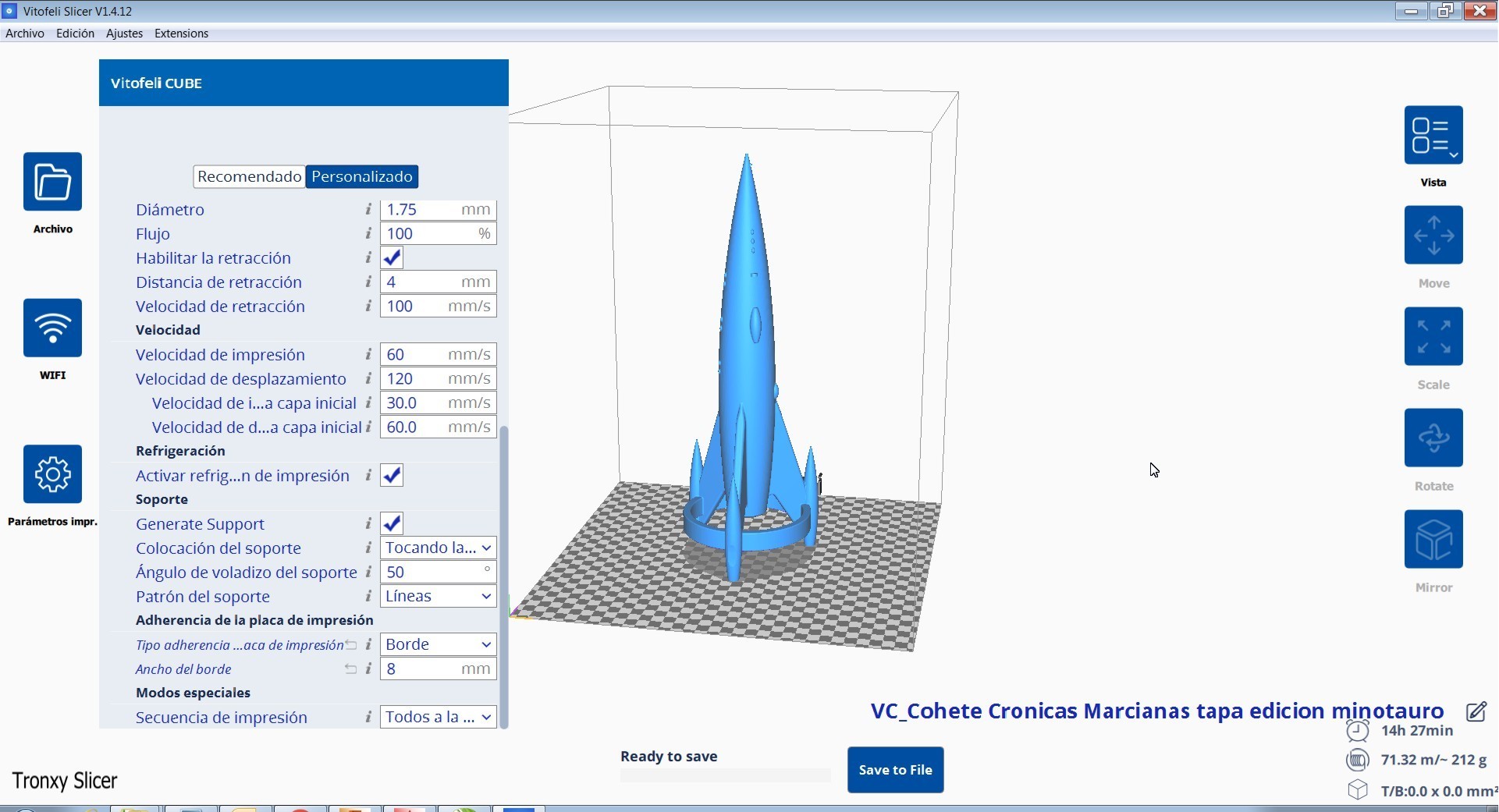The height and width of the screenshot is (812, 1499).
Task: Disable the Habilitar la retracción checkbox
Action: click(x=392, y=257)
